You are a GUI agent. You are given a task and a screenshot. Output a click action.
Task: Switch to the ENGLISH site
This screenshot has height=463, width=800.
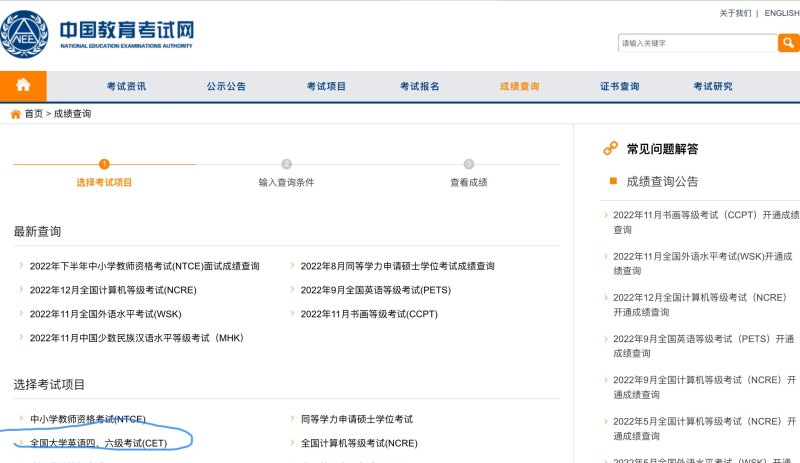[x=782, y=13]
